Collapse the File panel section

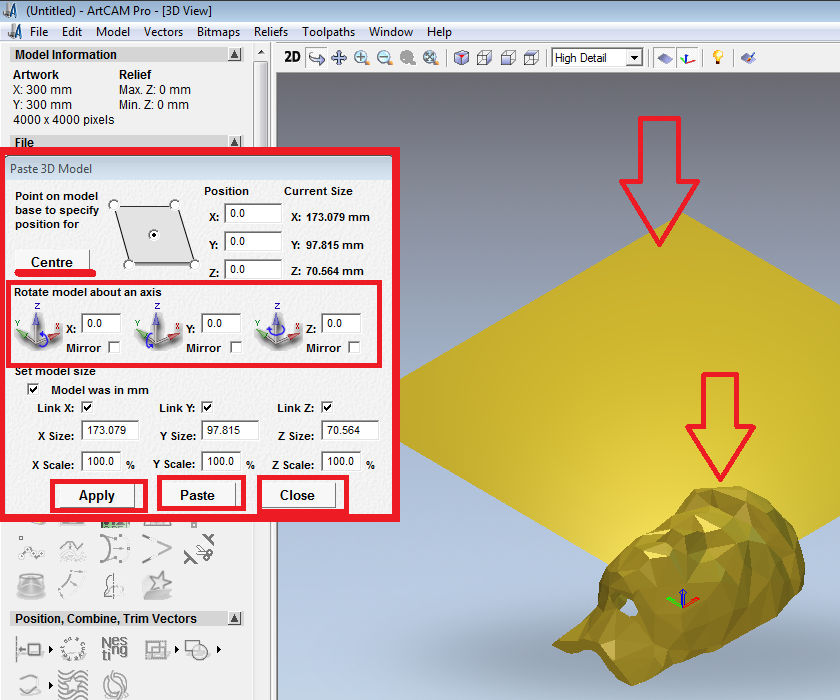tap(235, 141)
